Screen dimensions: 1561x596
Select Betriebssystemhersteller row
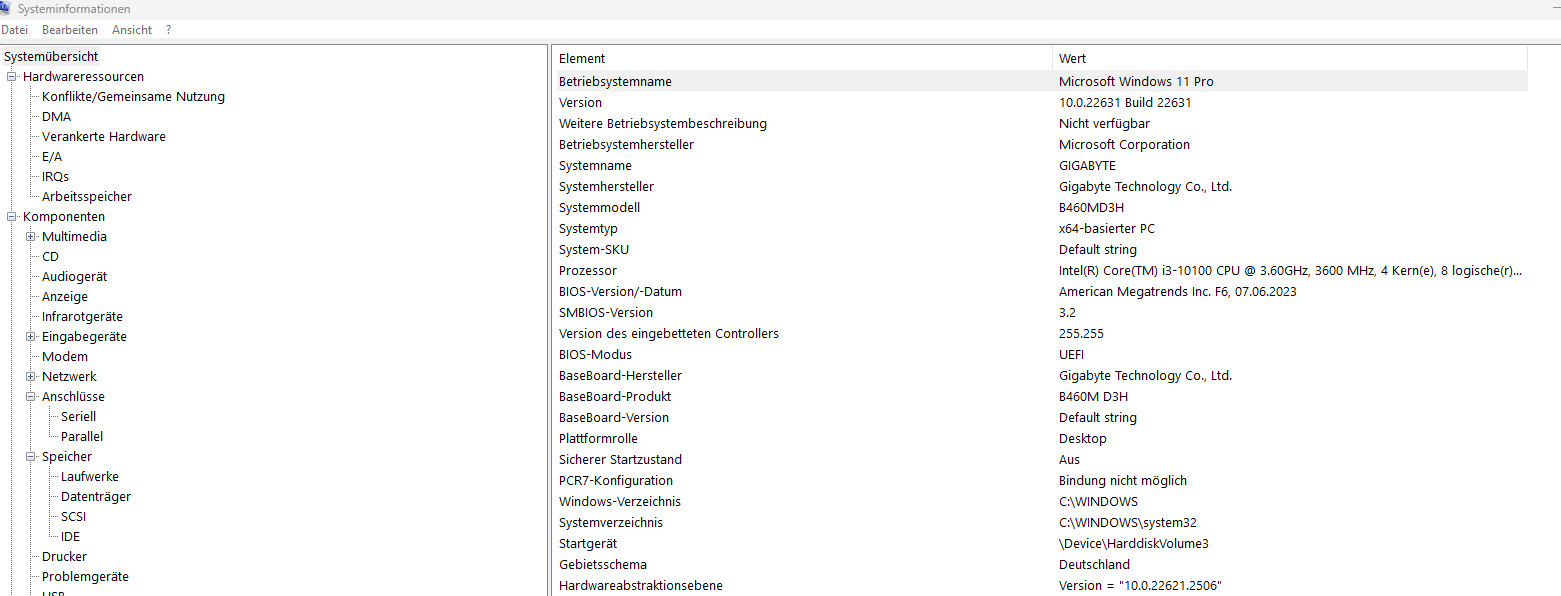(1041, 145)
